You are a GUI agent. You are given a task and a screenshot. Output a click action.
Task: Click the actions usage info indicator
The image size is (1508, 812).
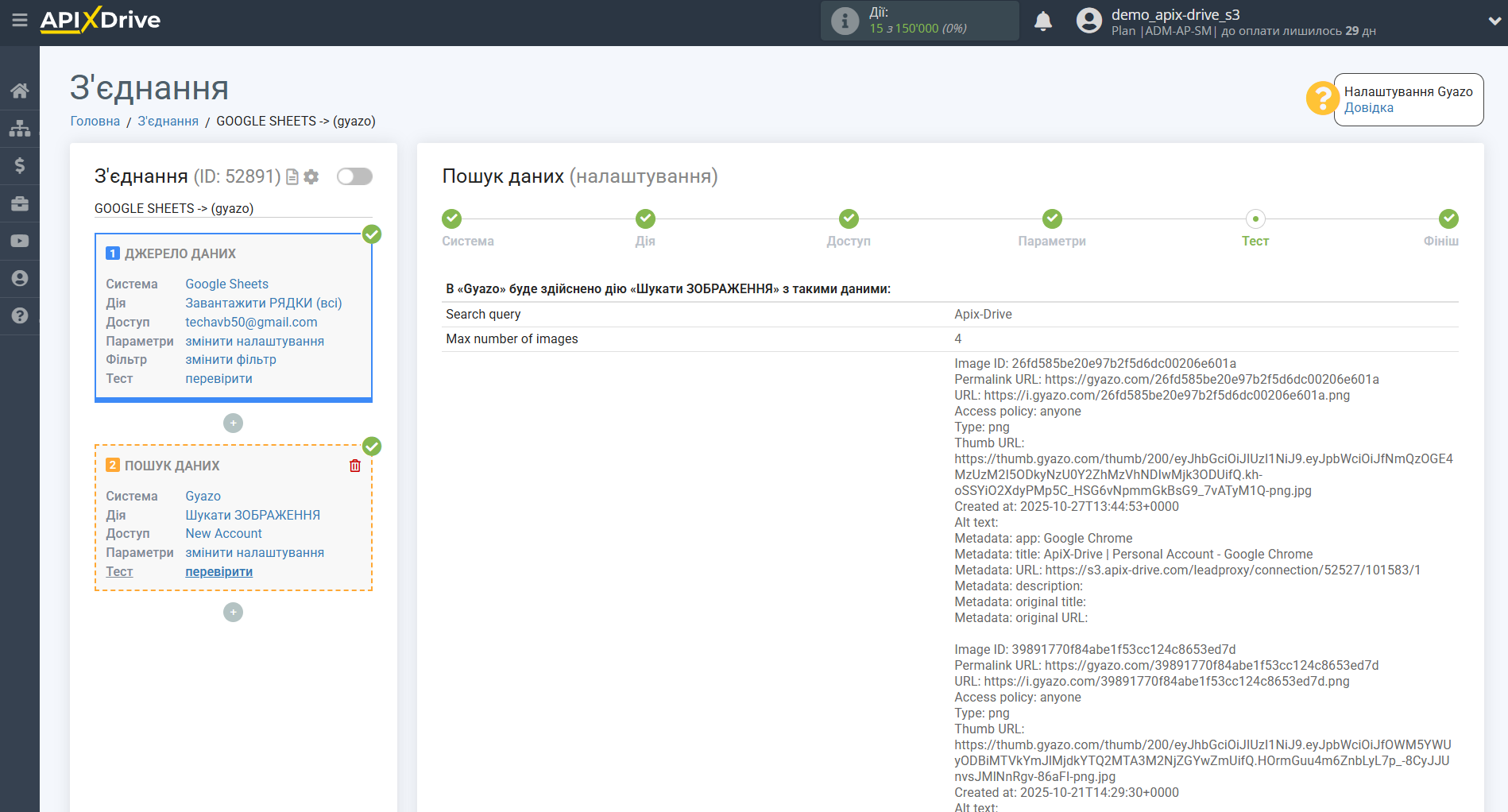click(845, 21)
